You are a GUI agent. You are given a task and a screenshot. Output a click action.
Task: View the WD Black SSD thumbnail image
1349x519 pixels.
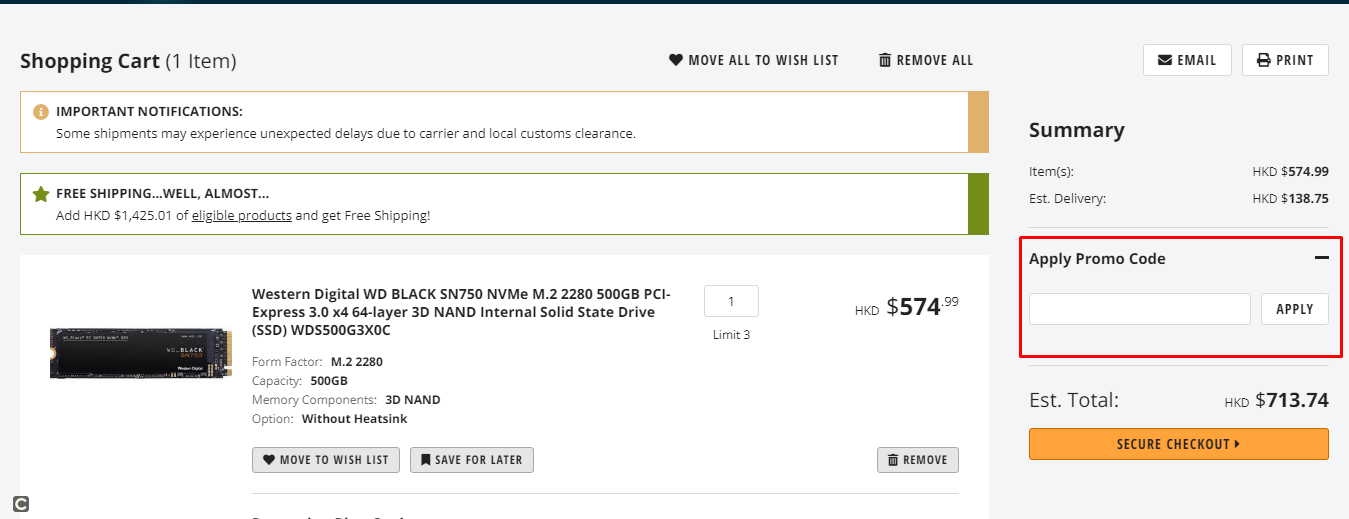coord(141,353)
